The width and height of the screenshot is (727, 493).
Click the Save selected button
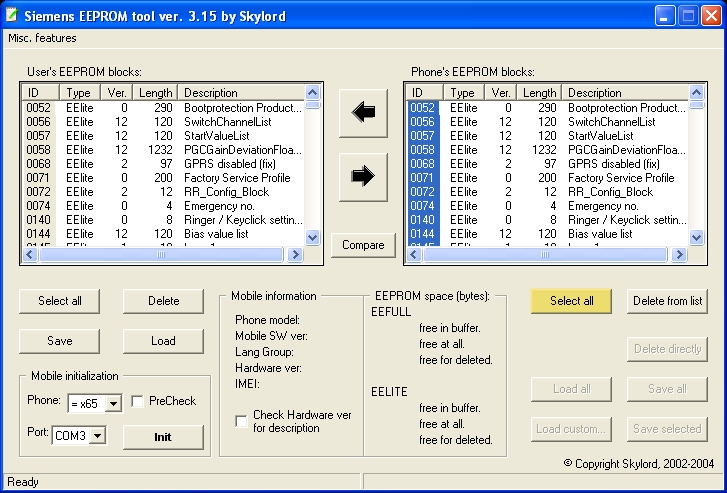pyautogui.click(x=667, y=429)
